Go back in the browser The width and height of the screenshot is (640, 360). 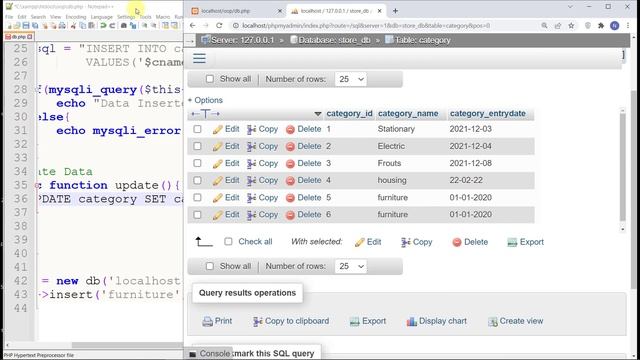click(x=193, y=25)
